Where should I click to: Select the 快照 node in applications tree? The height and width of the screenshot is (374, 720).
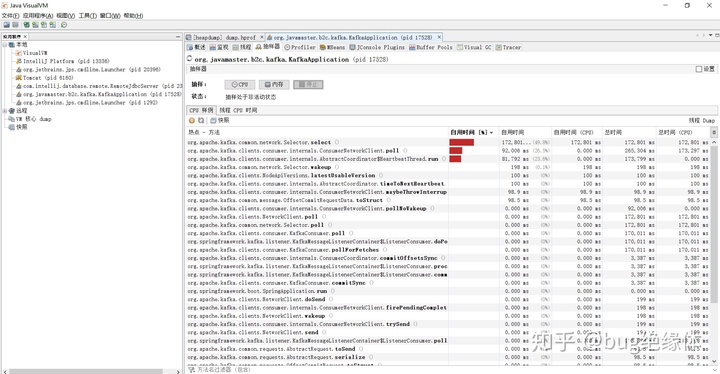18,127
